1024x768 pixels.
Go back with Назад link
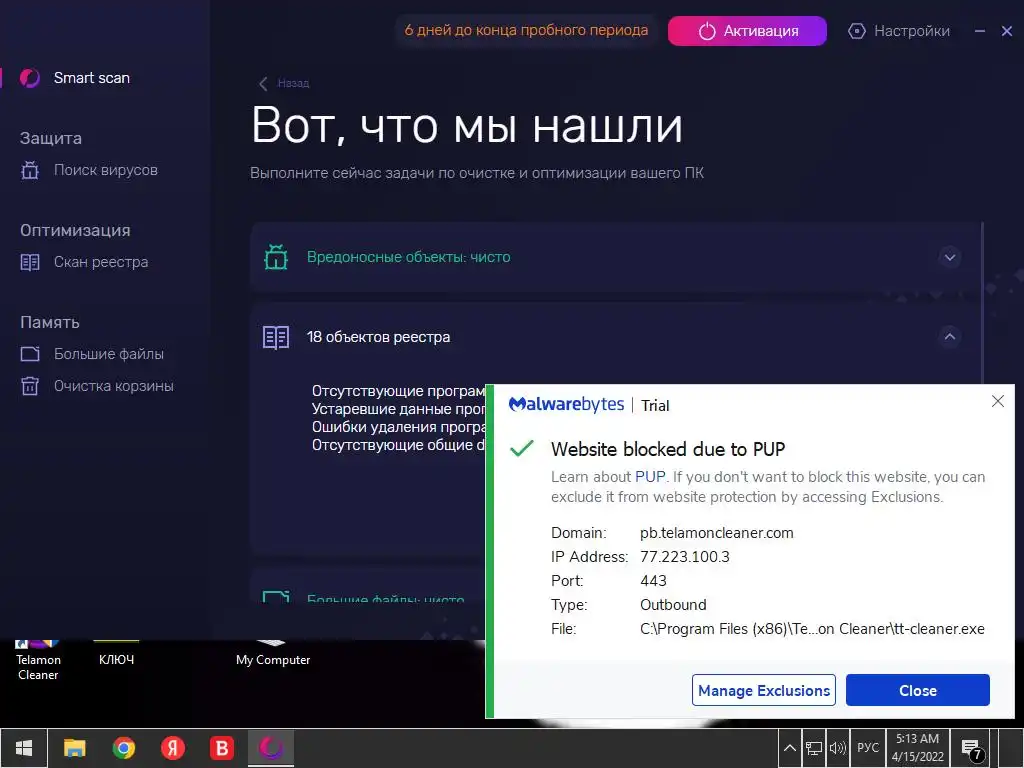coord(293,84)
